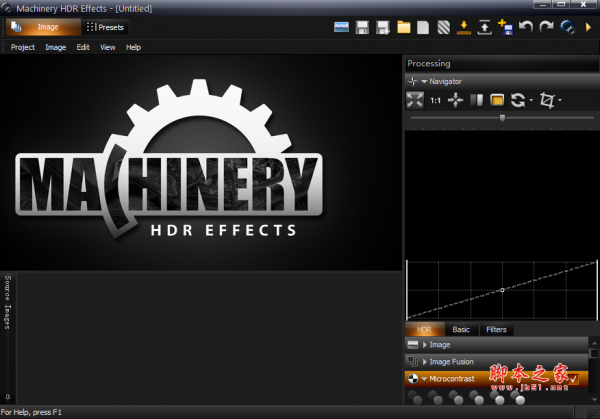The image size is (600, 419).
Task: Toggle the yellow preview frame button
Action: pyautogui.click(x=497, y=100)
